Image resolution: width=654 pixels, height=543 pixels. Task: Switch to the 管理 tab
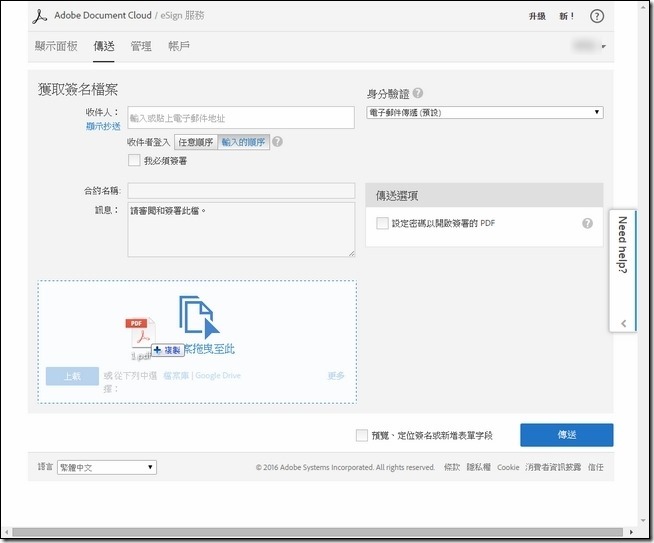[141, 46]
